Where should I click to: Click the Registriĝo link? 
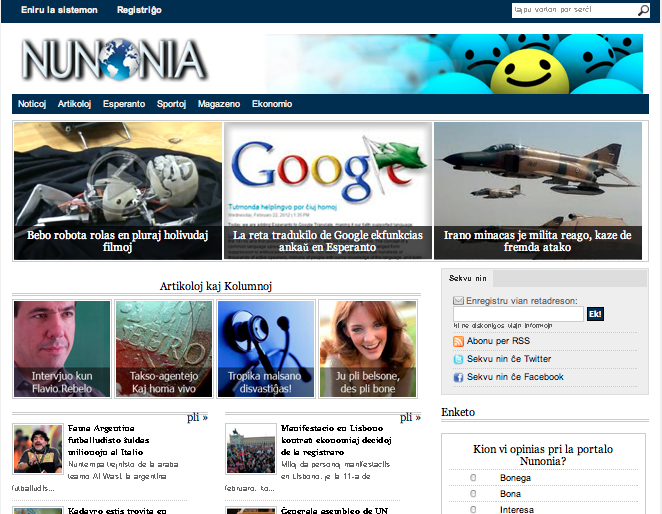click(x=139, y=10)
